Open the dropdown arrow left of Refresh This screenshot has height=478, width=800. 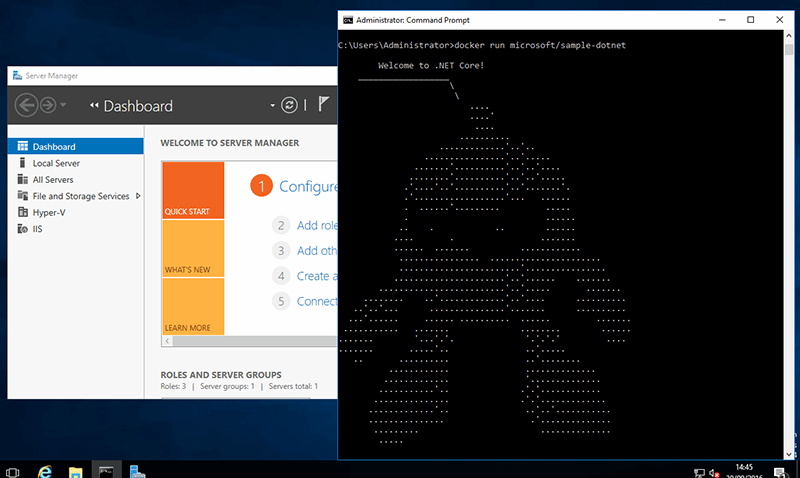pos(272,105)
